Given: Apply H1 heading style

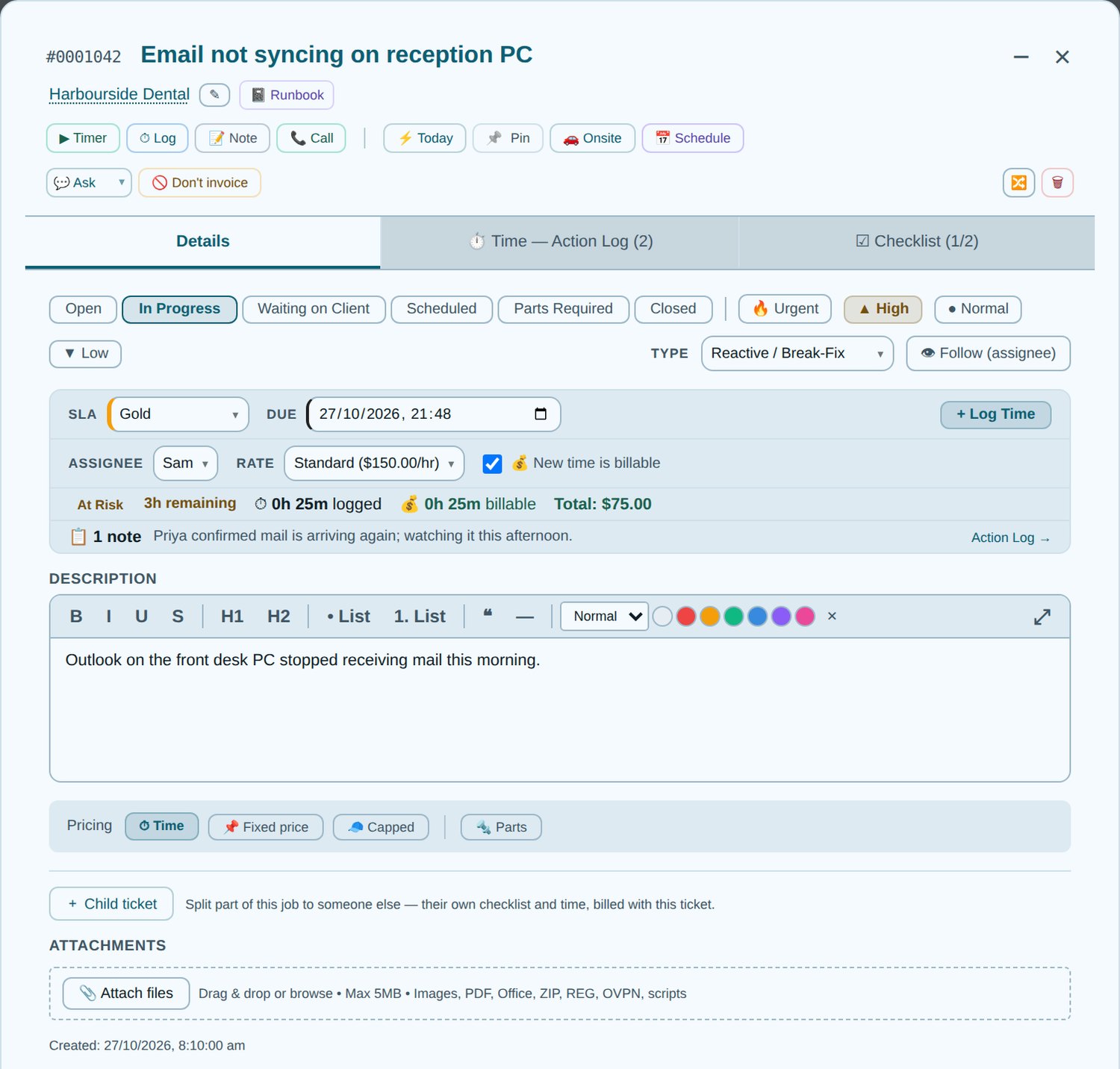Looking at the screenshot, I should 232,617.
